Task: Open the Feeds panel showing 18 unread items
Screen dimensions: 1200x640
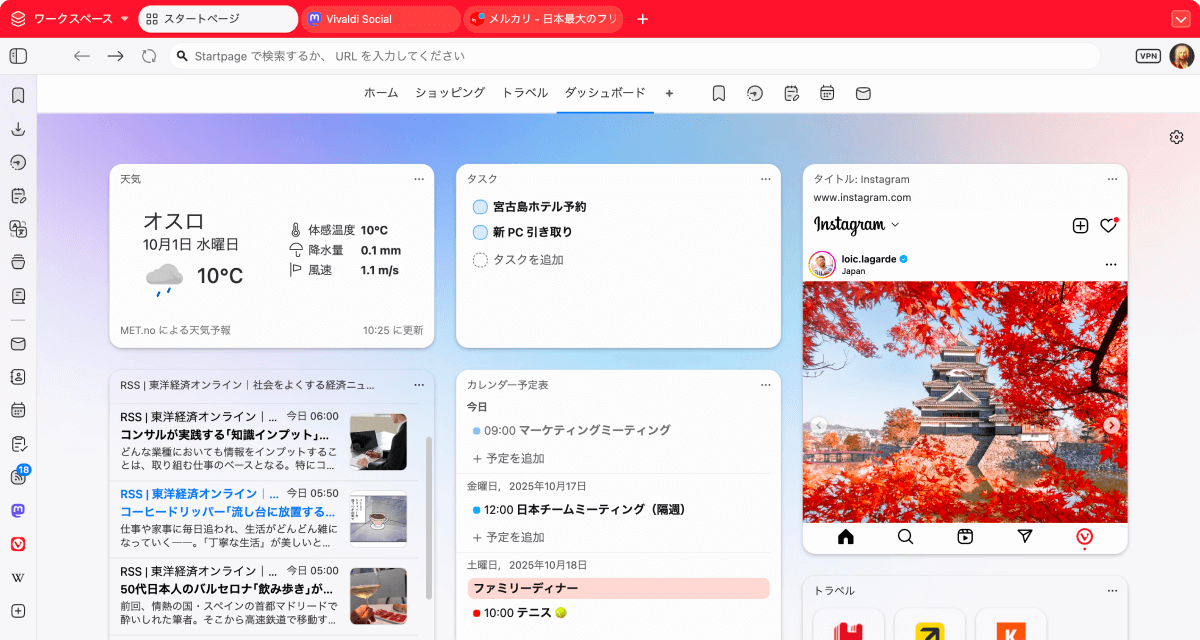Action: 18,477
